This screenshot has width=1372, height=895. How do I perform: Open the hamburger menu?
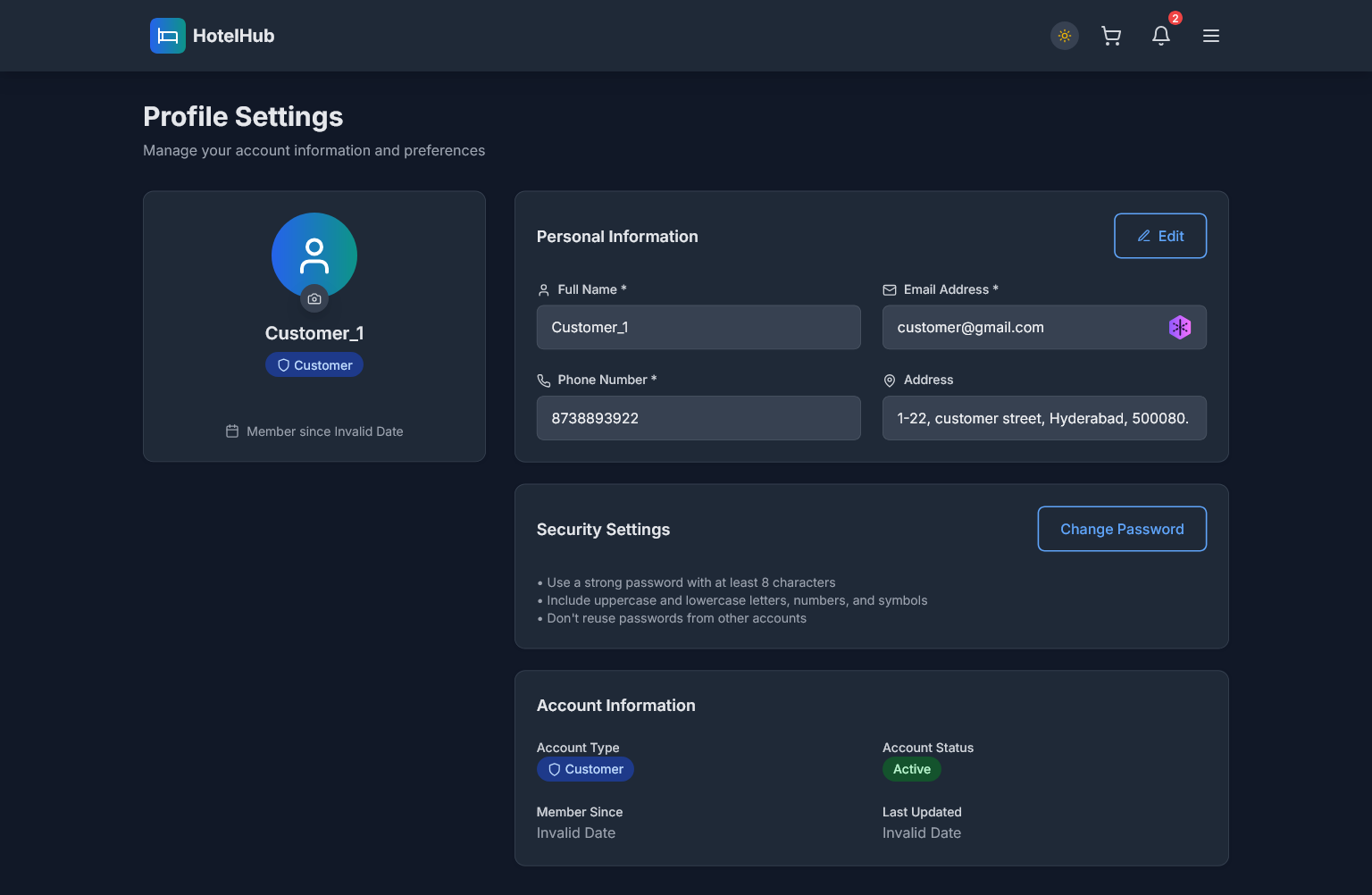1211,36
